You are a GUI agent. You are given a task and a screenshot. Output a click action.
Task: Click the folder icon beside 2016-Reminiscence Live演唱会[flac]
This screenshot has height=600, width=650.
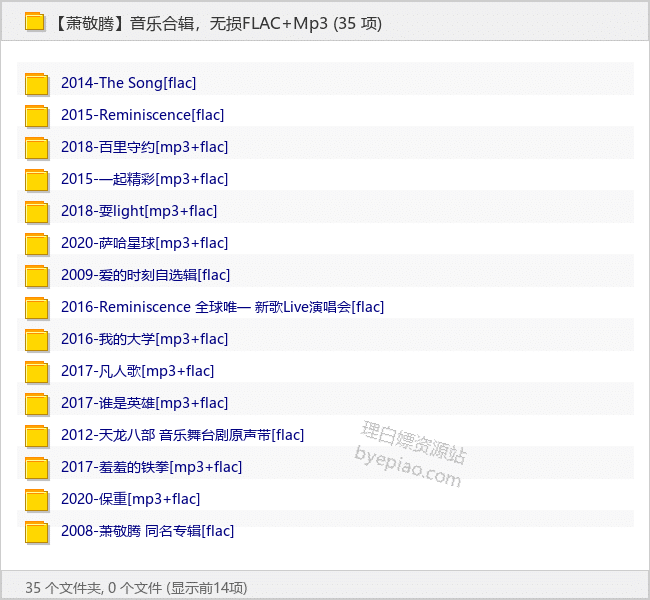pyautogui.click(x=37, y=309)
